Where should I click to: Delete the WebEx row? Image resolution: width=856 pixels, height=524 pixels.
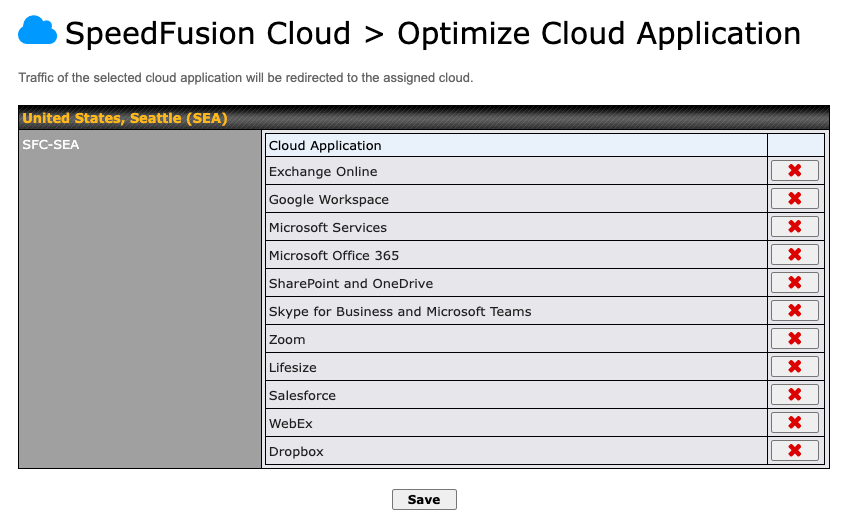(x=795, y=423)
